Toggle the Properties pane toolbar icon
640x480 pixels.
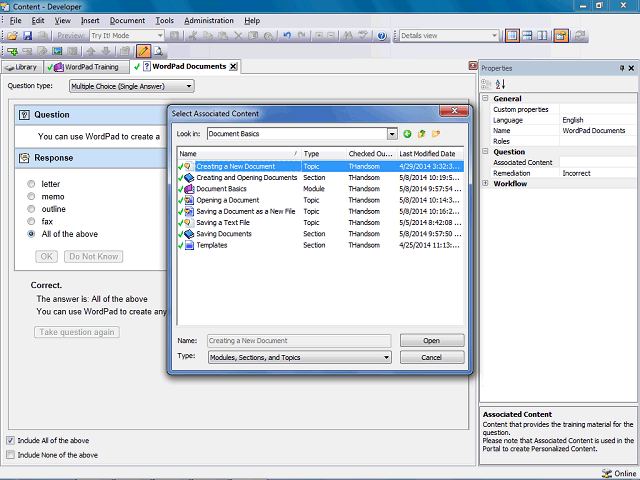pyautogui.click(x=561, y=36)
